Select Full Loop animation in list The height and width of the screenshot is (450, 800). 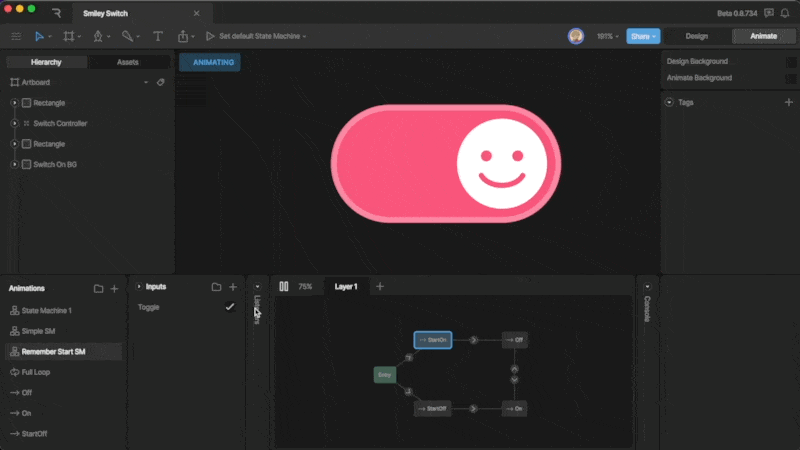(36, 372)
